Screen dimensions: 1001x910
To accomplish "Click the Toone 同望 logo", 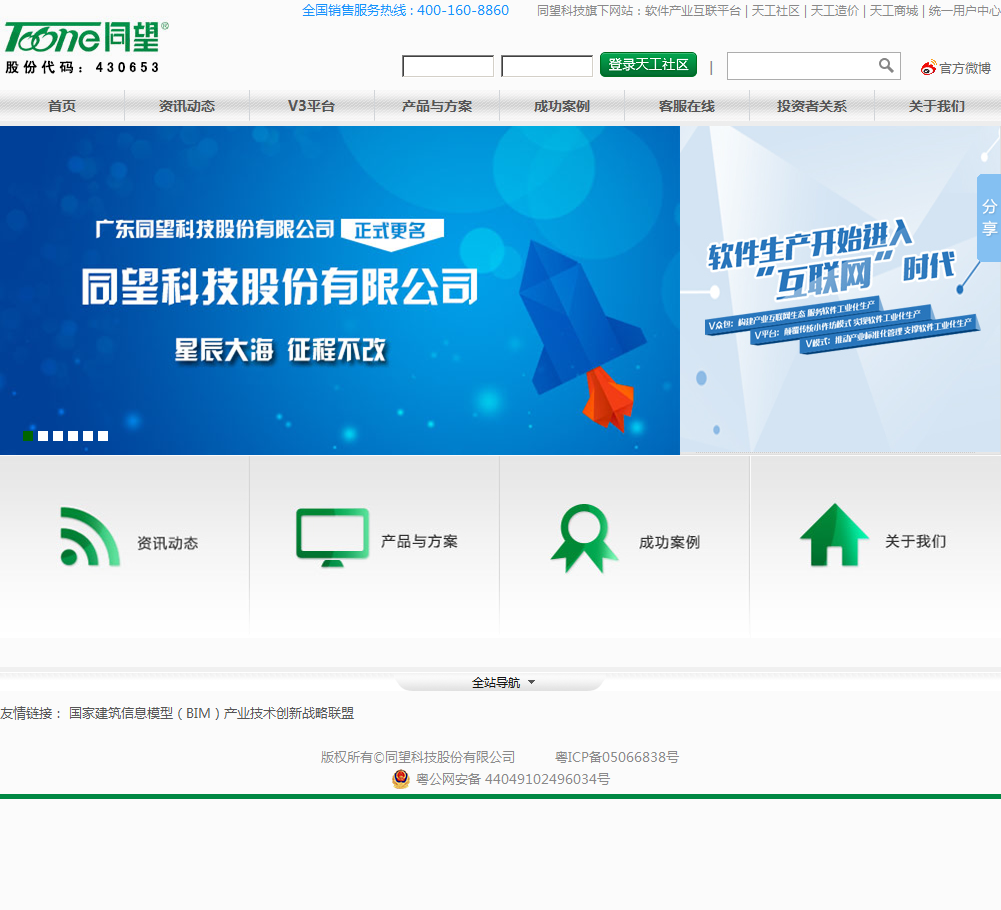I will pos(86,37).
